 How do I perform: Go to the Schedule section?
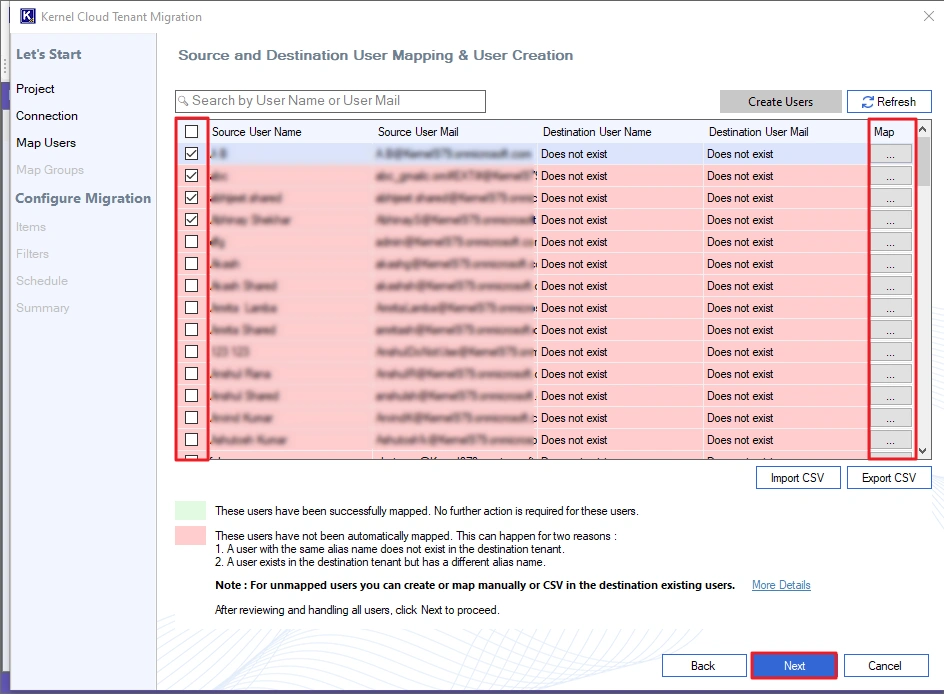(x=43, y=281)
